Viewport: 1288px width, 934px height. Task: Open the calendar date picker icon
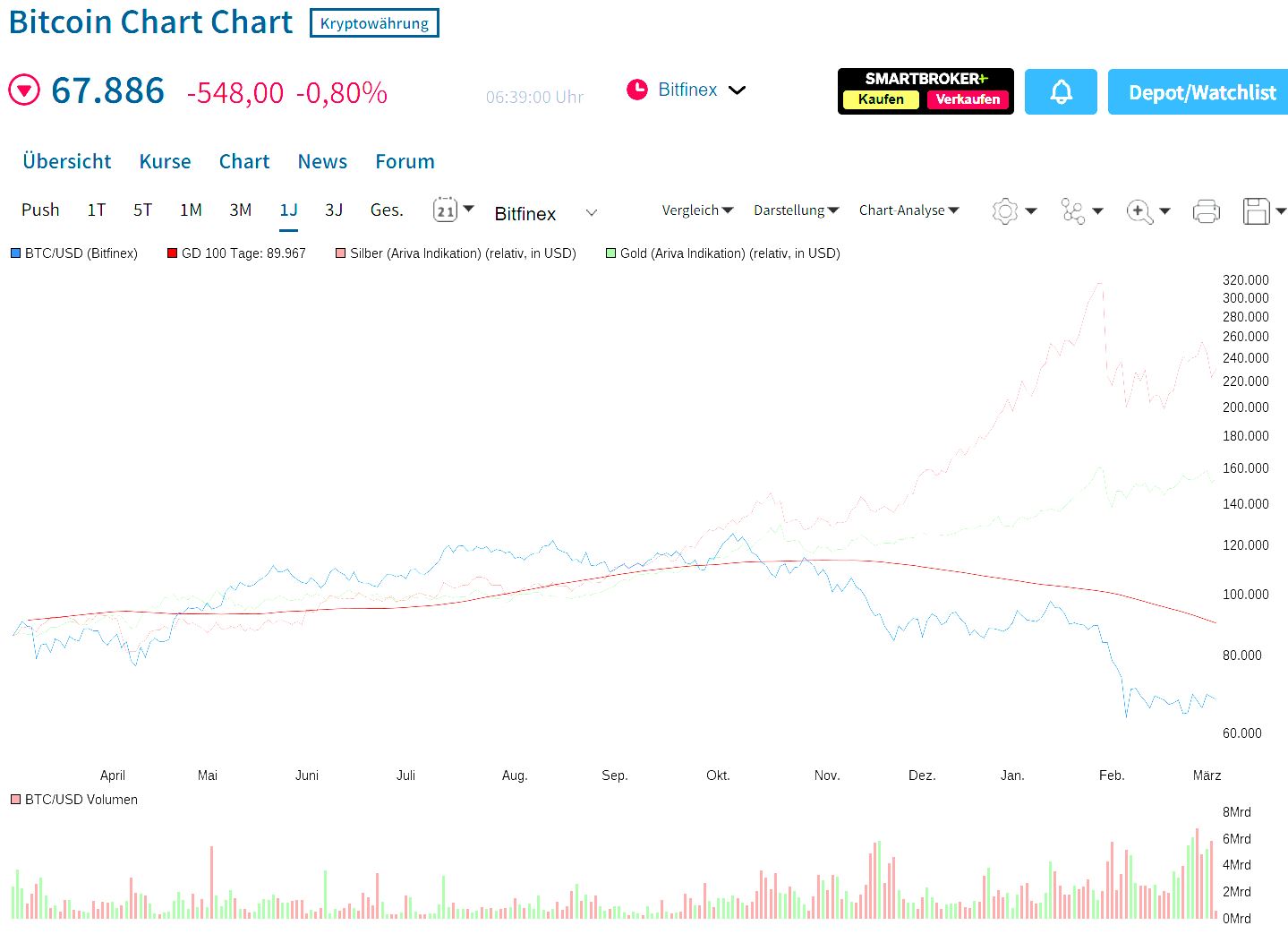click(446, 209)
